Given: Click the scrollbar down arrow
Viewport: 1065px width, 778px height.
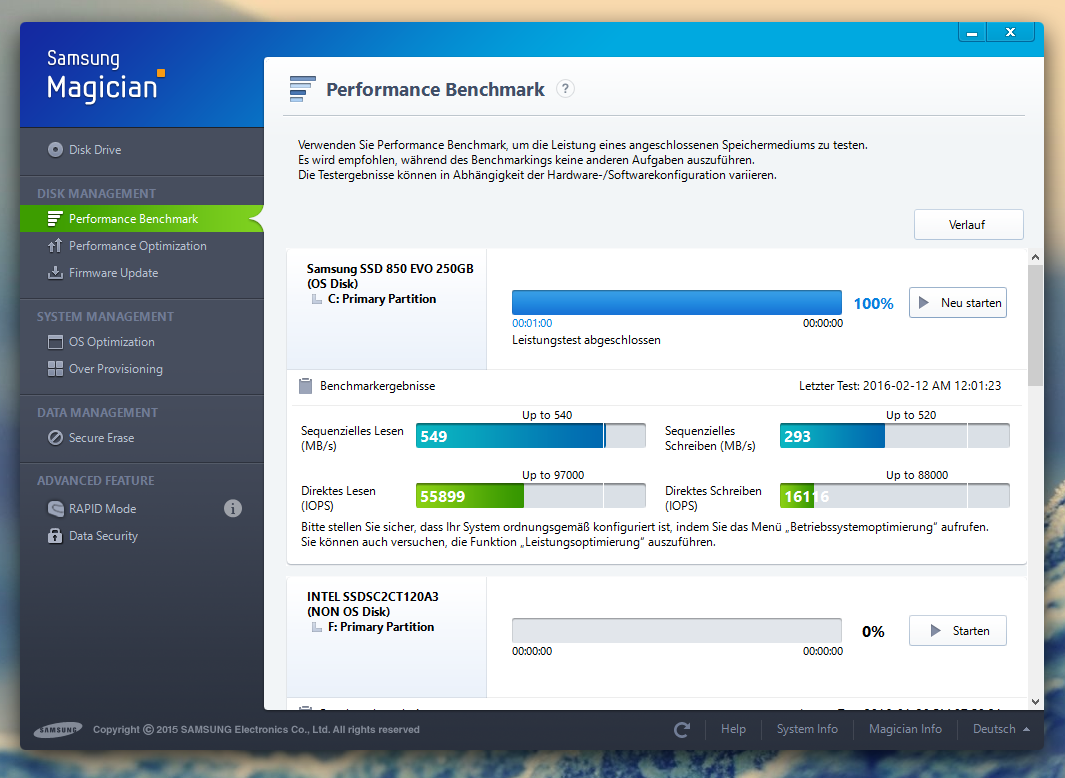Looking at the screenshot, I should pos(1035,702).
